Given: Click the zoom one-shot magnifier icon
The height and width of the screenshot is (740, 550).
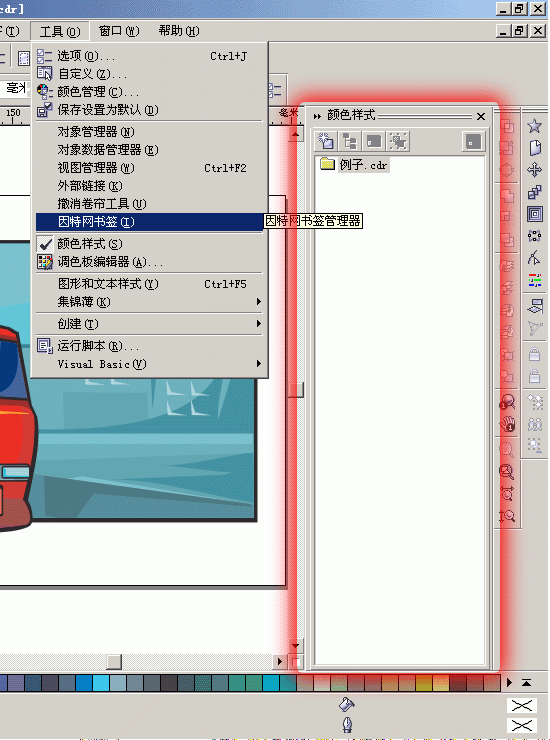Looking at the screenshot, I should point(507,402).
